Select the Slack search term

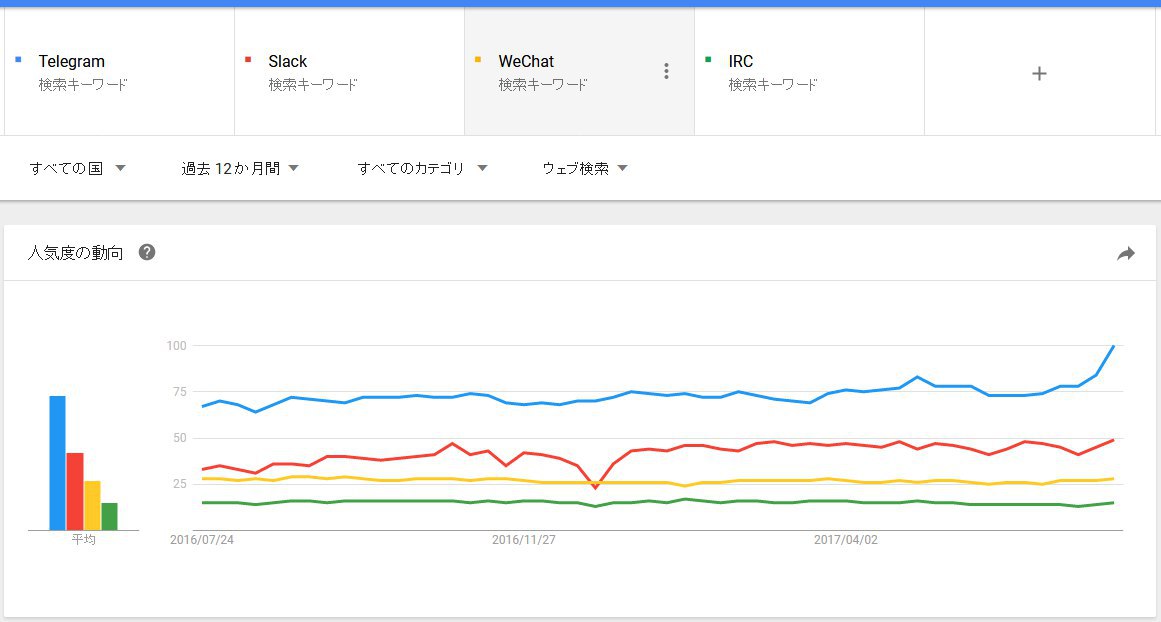point(287,62)
